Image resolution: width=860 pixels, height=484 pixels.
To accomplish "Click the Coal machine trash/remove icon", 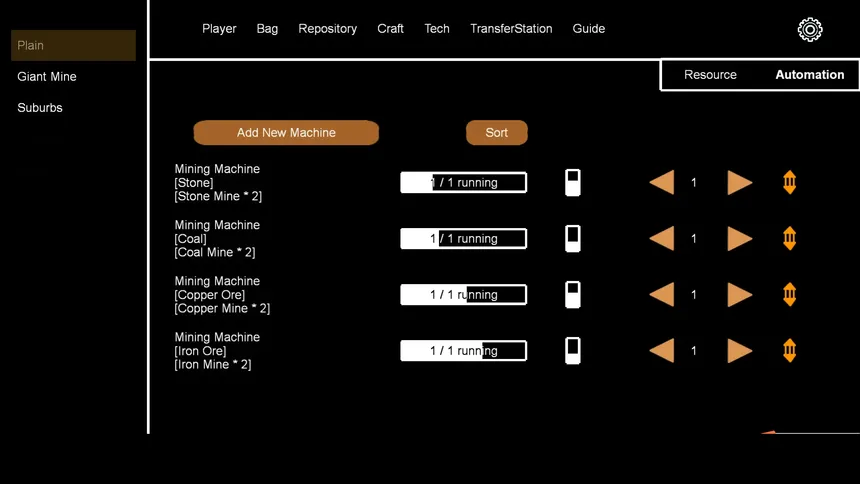I will tap(789, 239).
